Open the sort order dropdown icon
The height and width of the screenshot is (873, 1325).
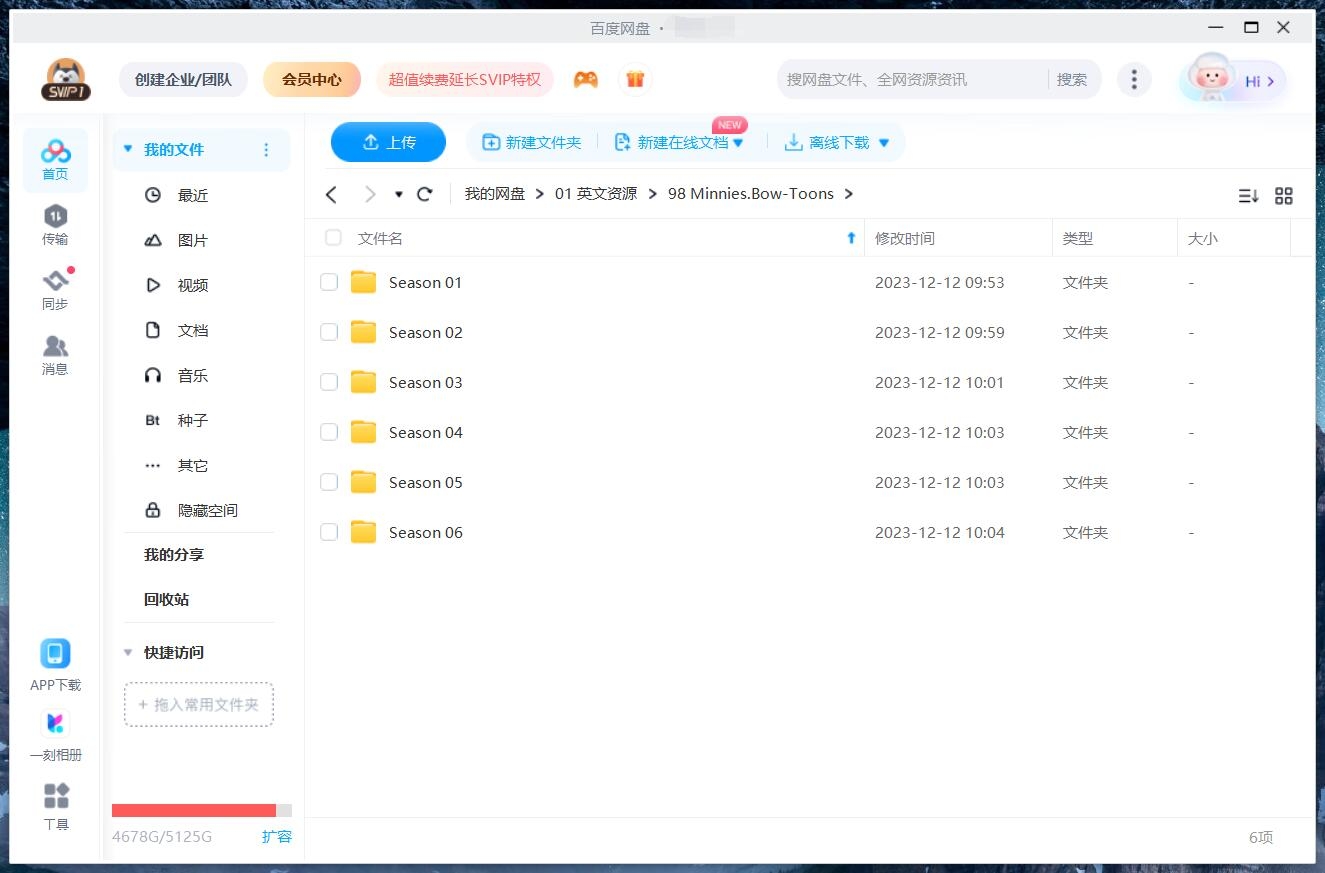tap(1248, 196)
